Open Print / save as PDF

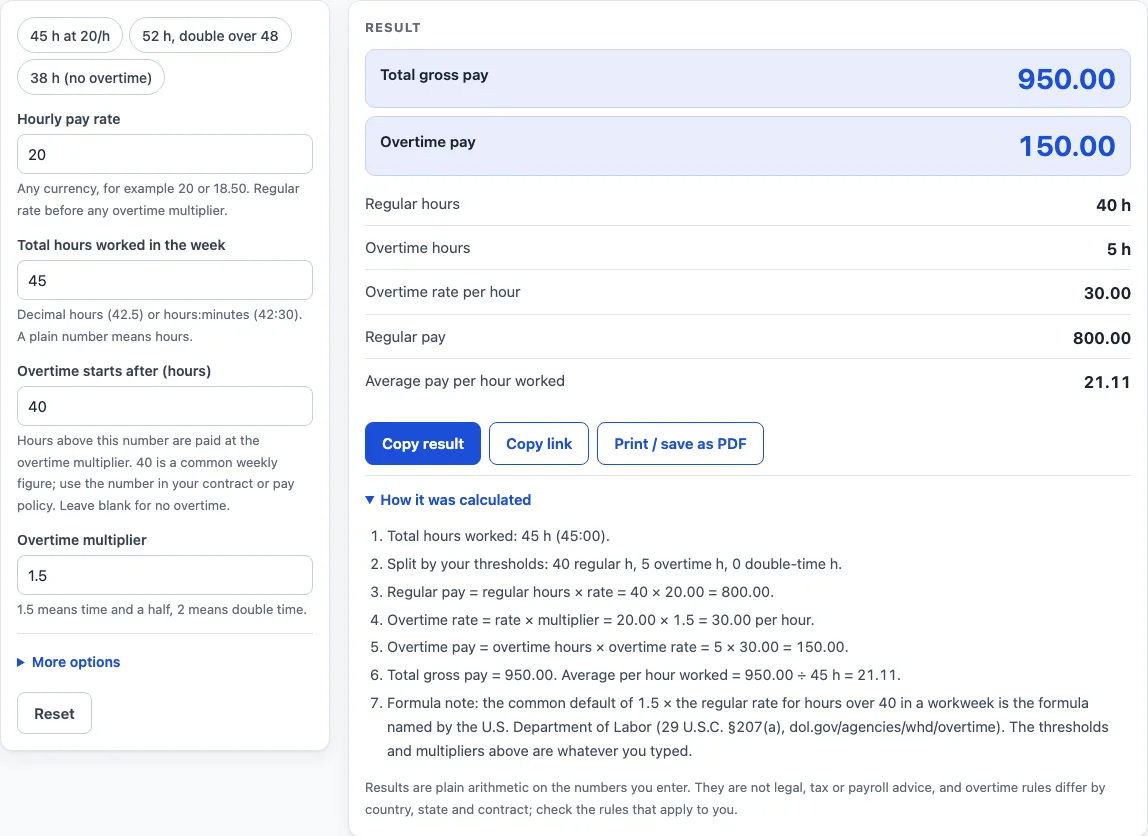(680, 444)
